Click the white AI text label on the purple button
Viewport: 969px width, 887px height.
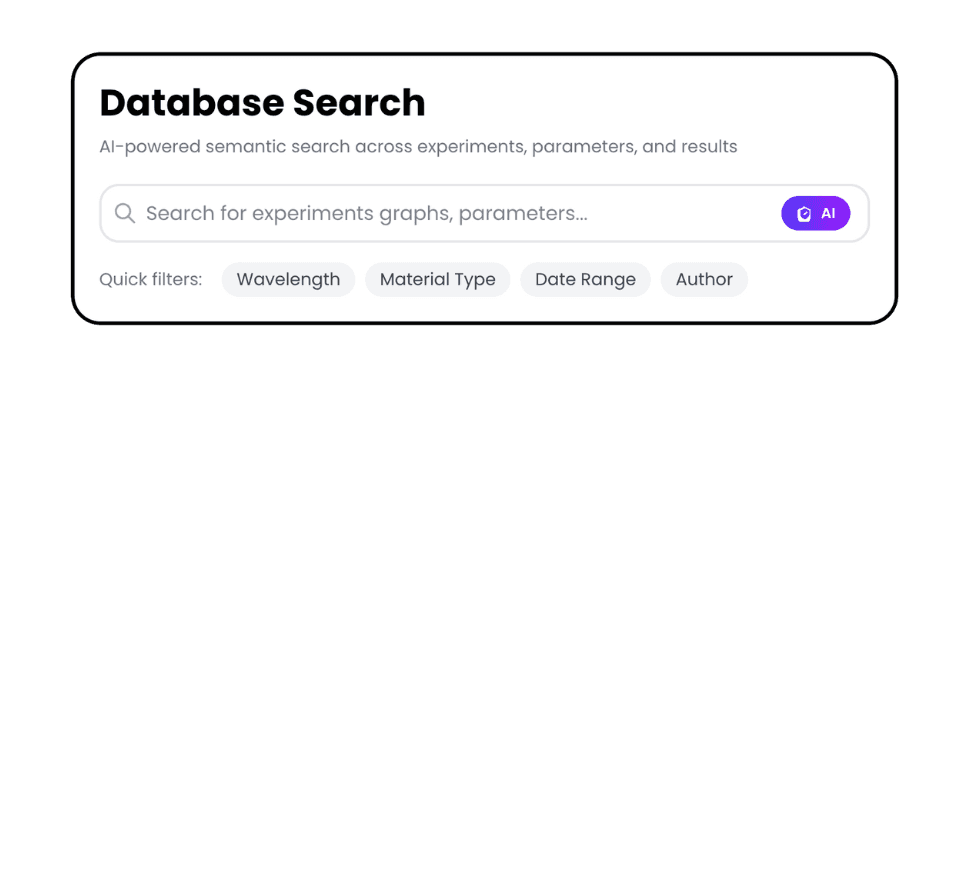(x=828, y=214)
